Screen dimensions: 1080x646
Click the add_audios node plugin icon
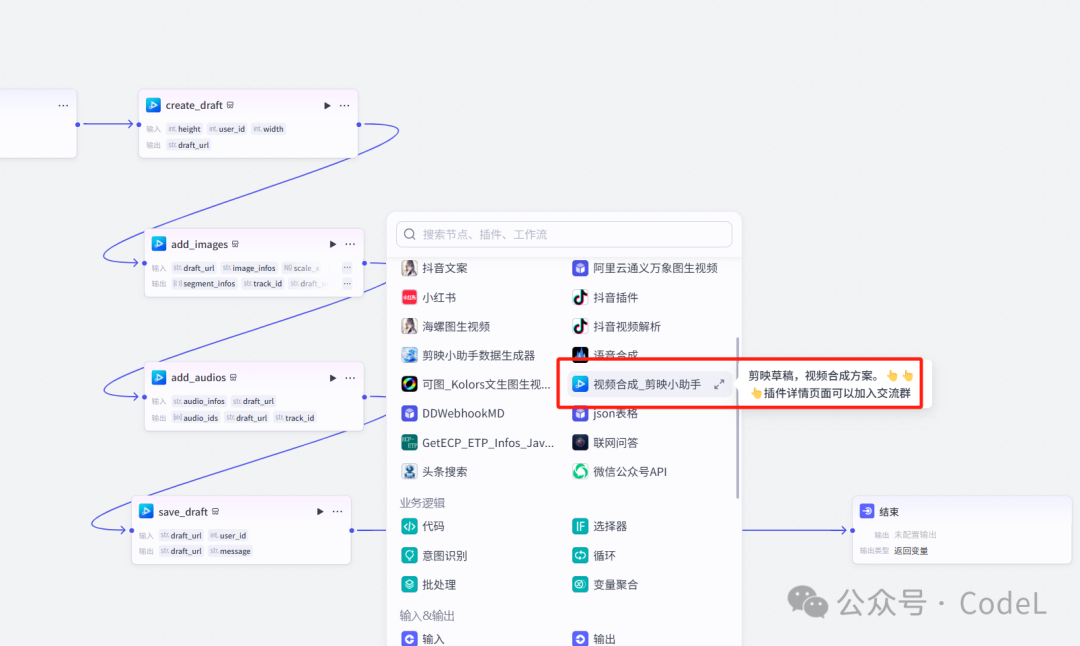[x=158, y=377]
